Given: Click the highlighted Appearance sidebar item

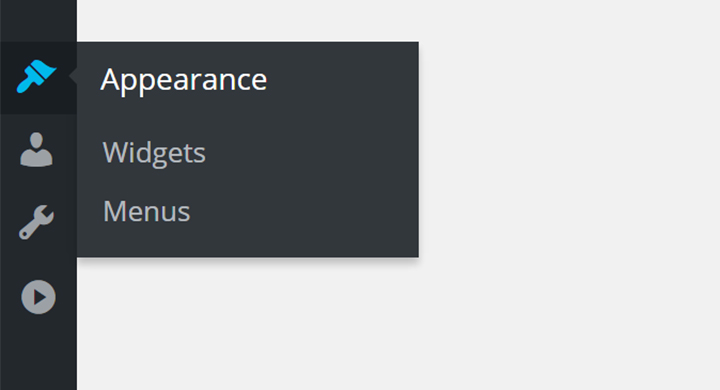Looking at the screenshot, I should point(39,78).
